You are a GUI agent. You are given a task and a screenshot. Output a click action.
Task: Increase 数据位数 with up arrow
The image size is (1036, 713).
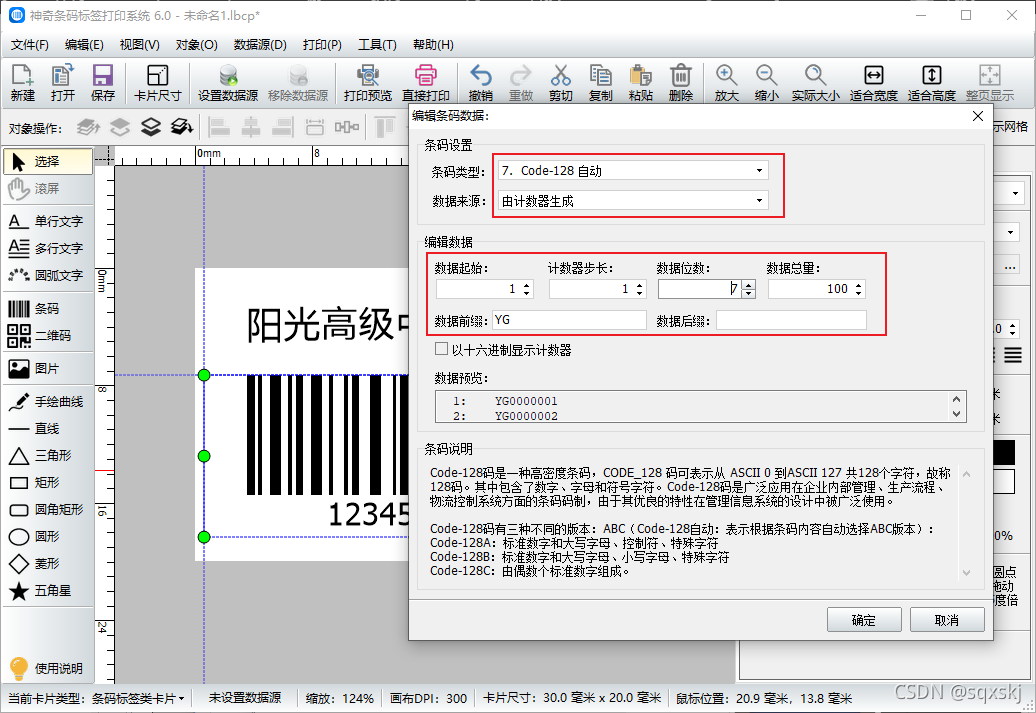click(x=749, y=285)
